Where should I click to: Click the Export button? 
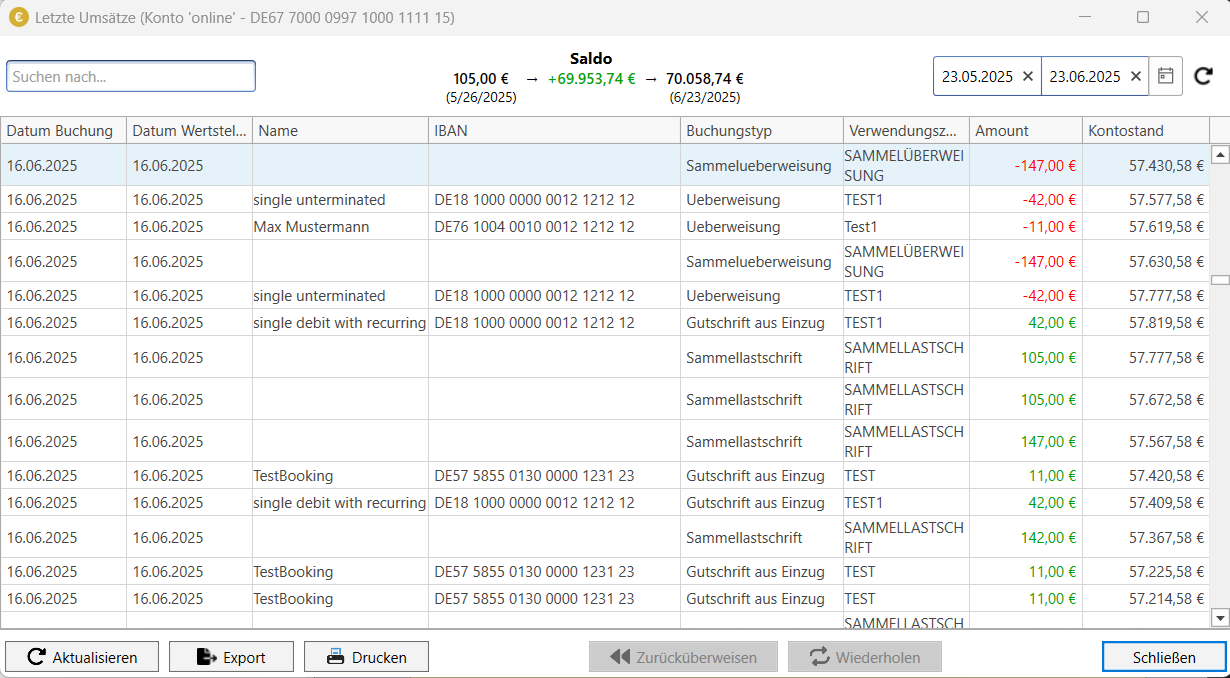point(231,657)
